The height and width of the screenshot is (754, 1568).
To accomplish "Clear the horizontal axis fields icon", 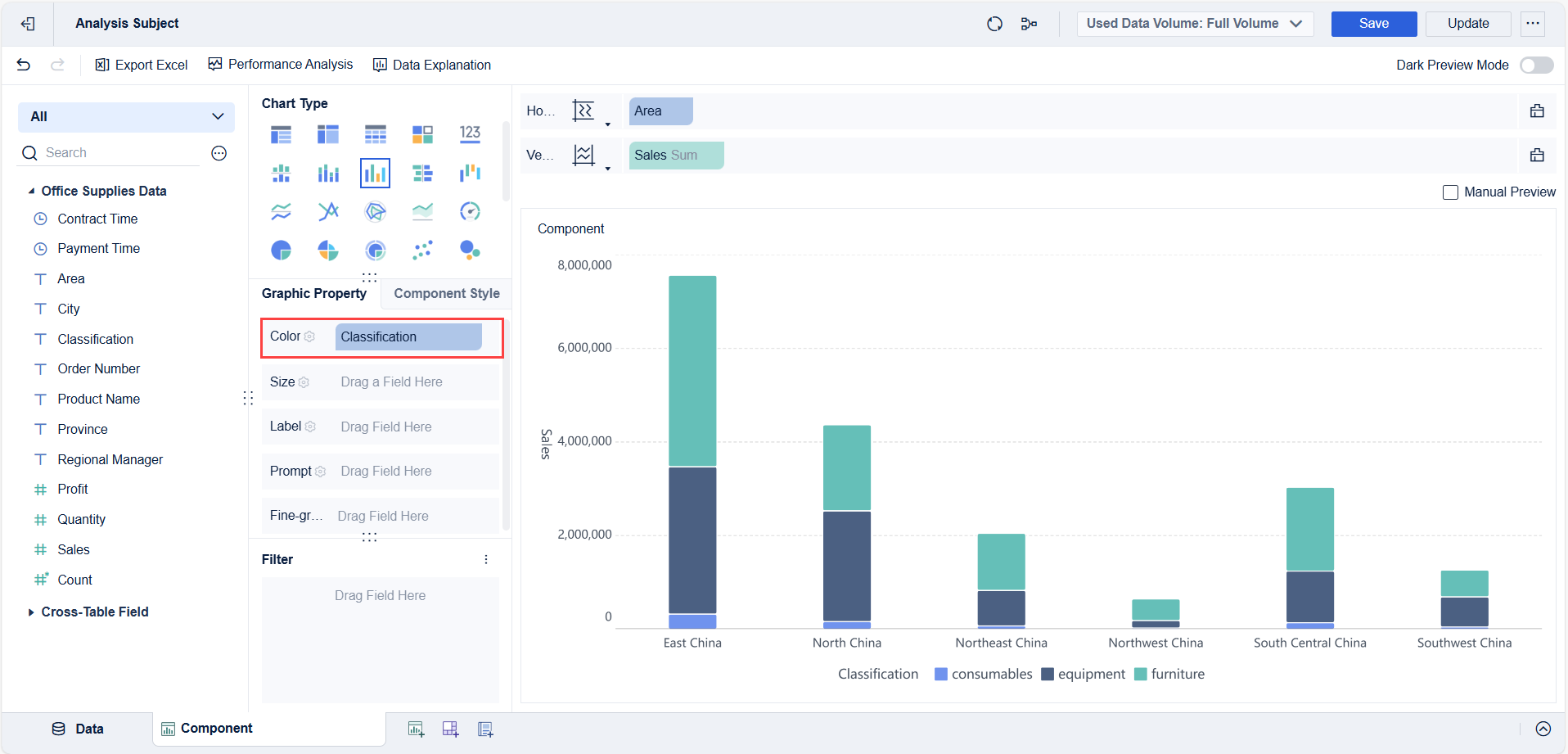I will (1537, 111).
